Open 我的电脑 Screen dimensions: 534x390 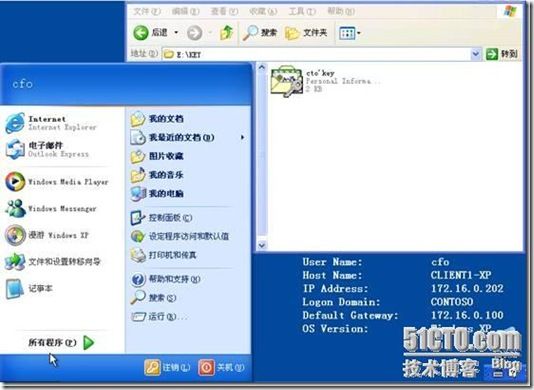point(157,193)
